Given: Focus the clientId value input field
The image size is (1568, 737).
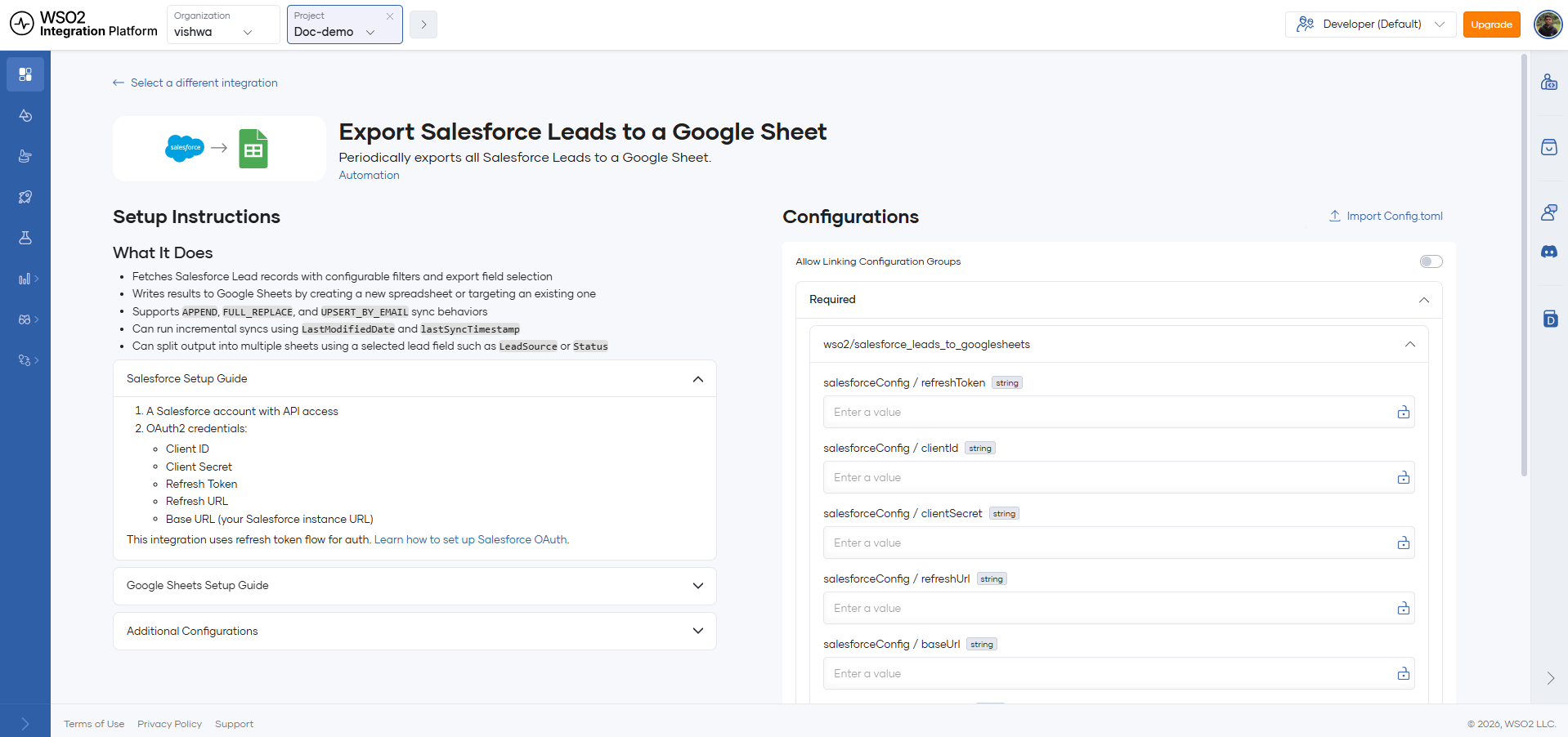Looking at the screenshot, I should coord(1118,478).
